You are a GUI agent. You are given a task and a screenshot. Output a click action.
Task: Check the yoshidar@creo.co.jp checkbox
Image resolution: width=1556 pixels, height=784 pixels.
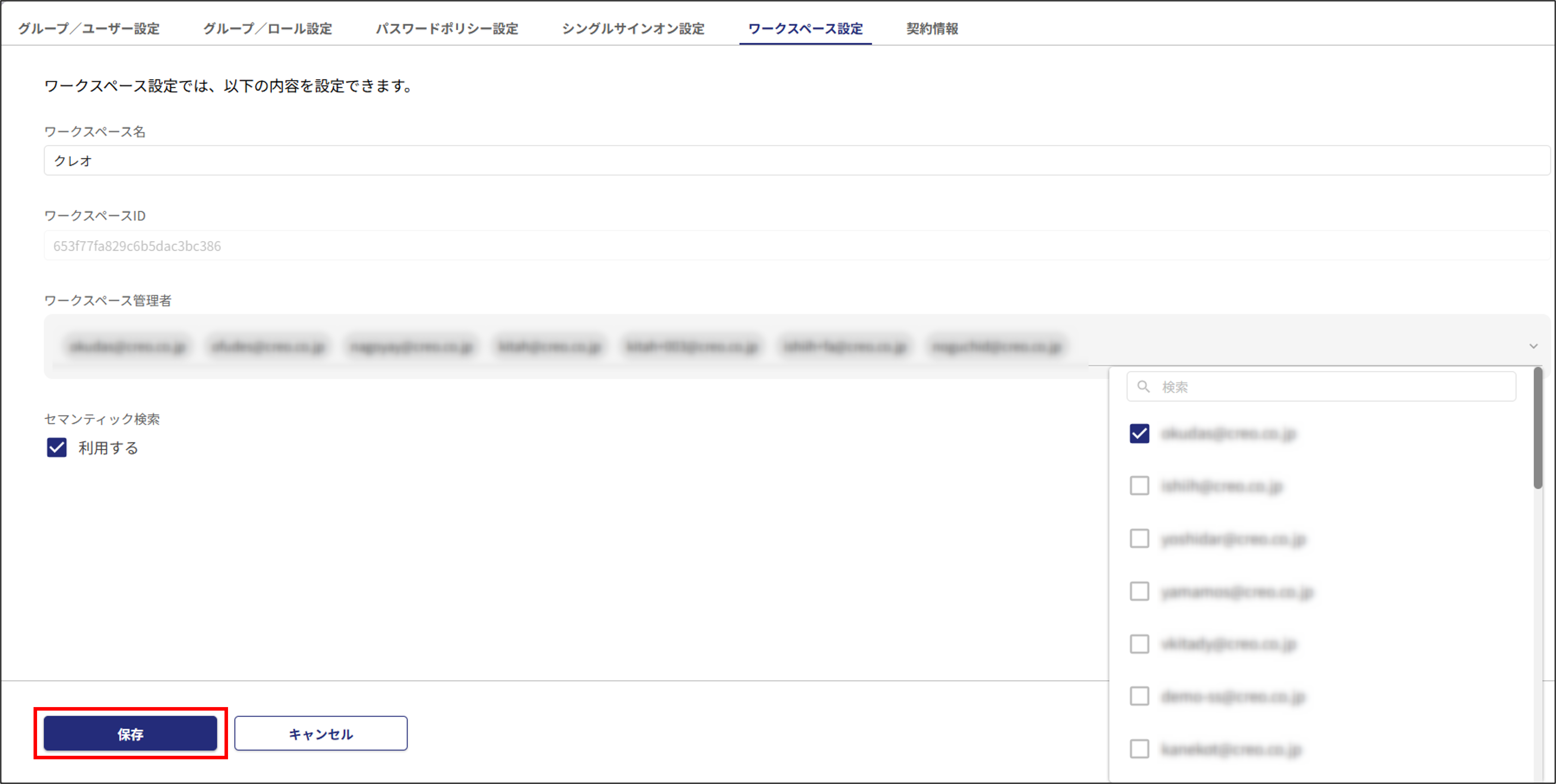[x=1139, y=538]
